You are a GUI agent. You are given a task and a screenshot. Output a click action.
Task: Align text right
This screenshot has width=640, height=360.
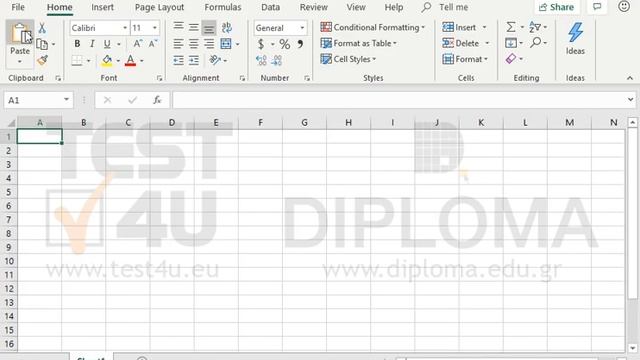point(209,44)
